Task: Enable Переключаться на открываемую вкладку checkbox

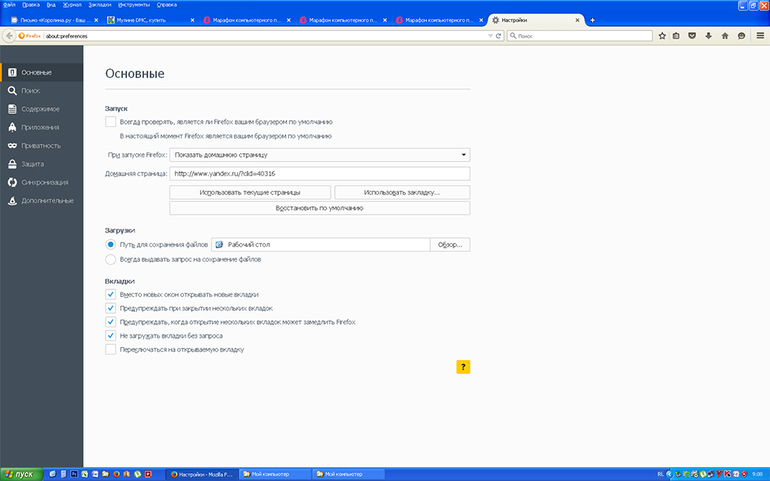Action: [x=110, y=350]
